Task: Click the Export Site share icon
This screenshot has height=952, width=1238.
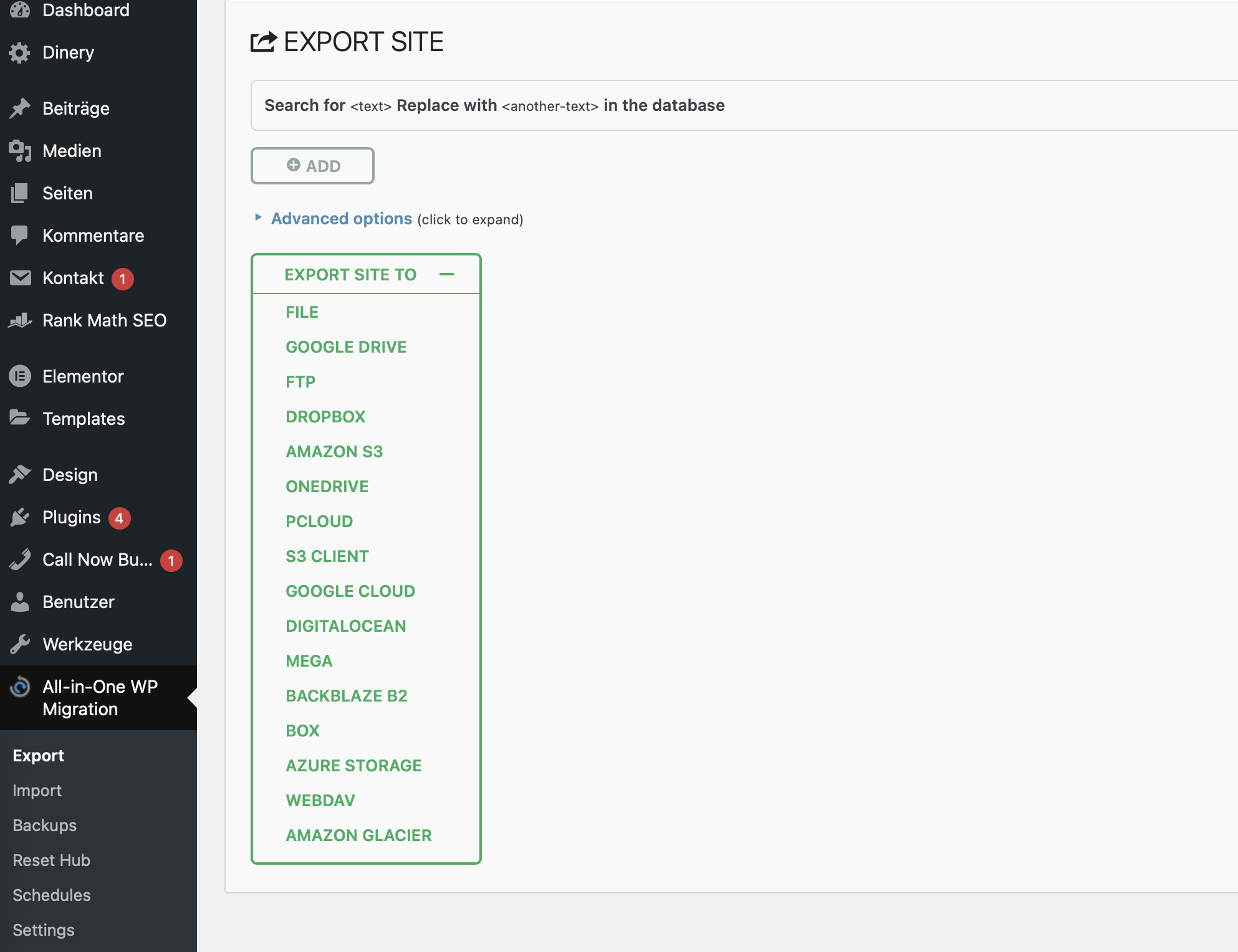Action: [x=263, y=42]
